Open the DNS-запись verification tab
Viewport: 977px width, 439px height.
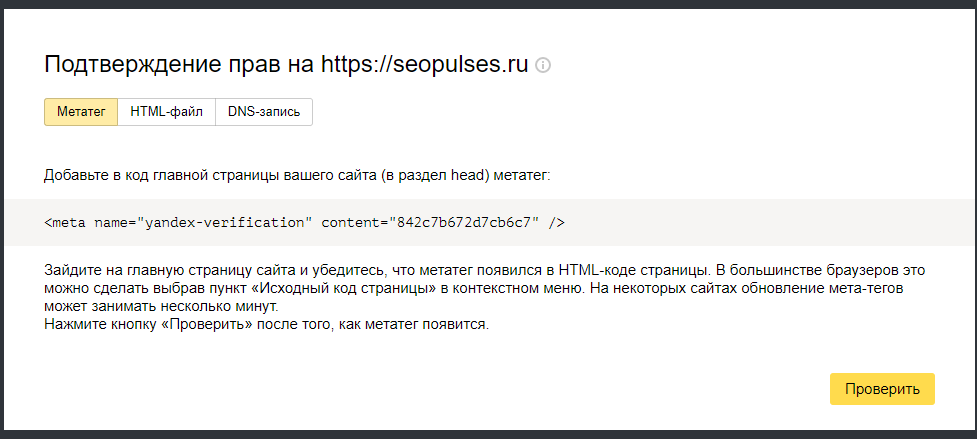coord(264,112)
